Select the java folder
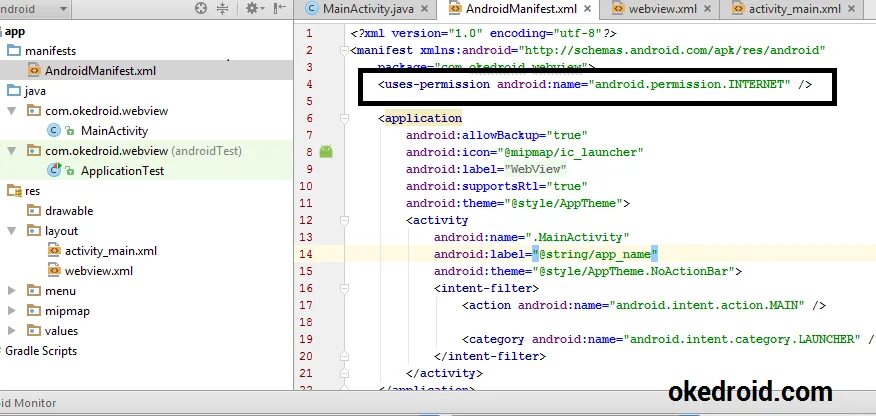This screenshot has height=416, width=876. pos(35,91)
